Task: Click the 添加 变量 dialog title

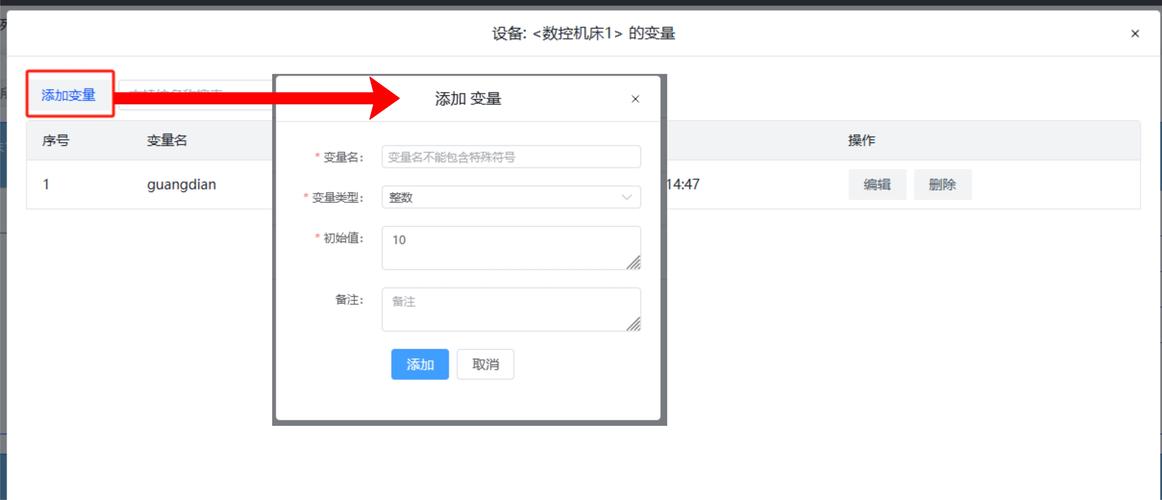Action: pos(468,99)
